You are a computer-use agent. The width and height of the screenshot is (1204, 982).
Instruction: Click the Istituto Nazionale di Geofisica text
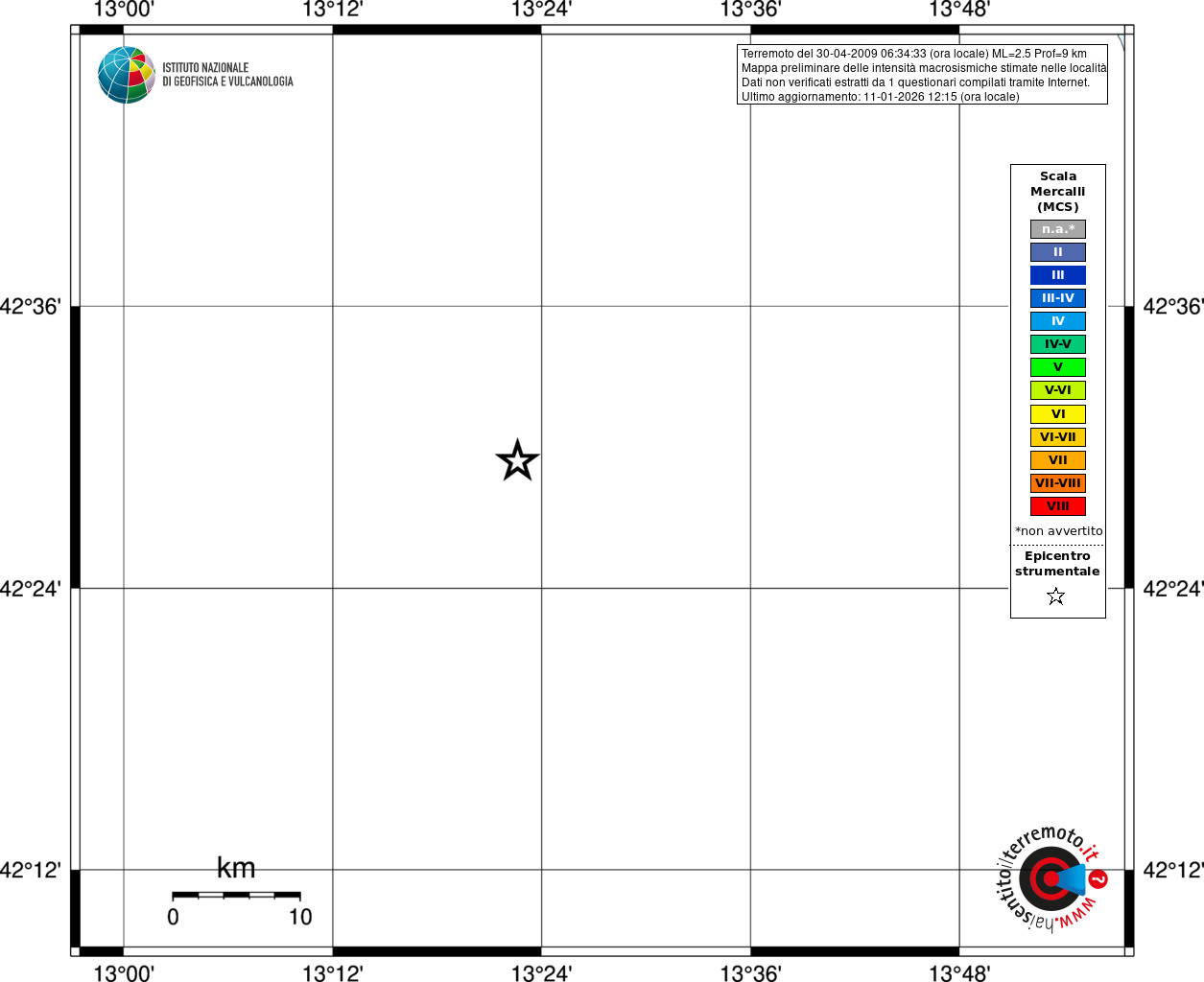tap(227, 75)
